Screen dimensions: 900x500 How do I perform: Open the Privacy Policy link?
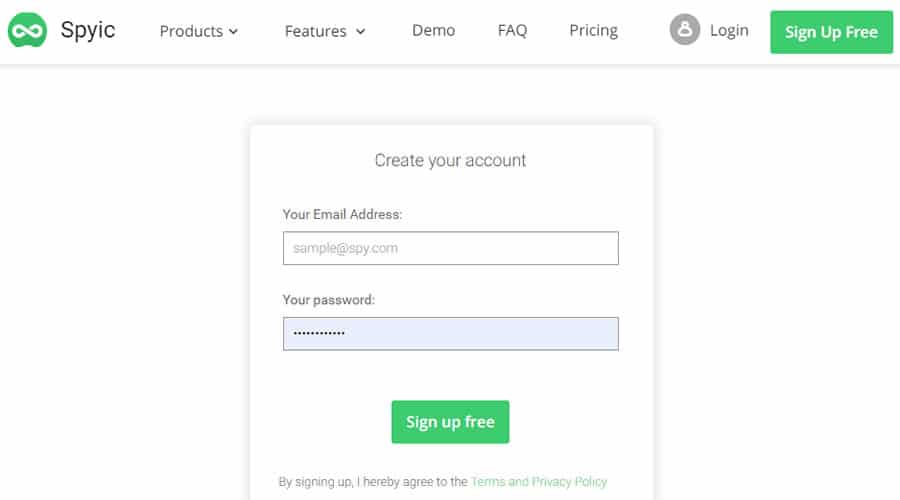point(569,482)
